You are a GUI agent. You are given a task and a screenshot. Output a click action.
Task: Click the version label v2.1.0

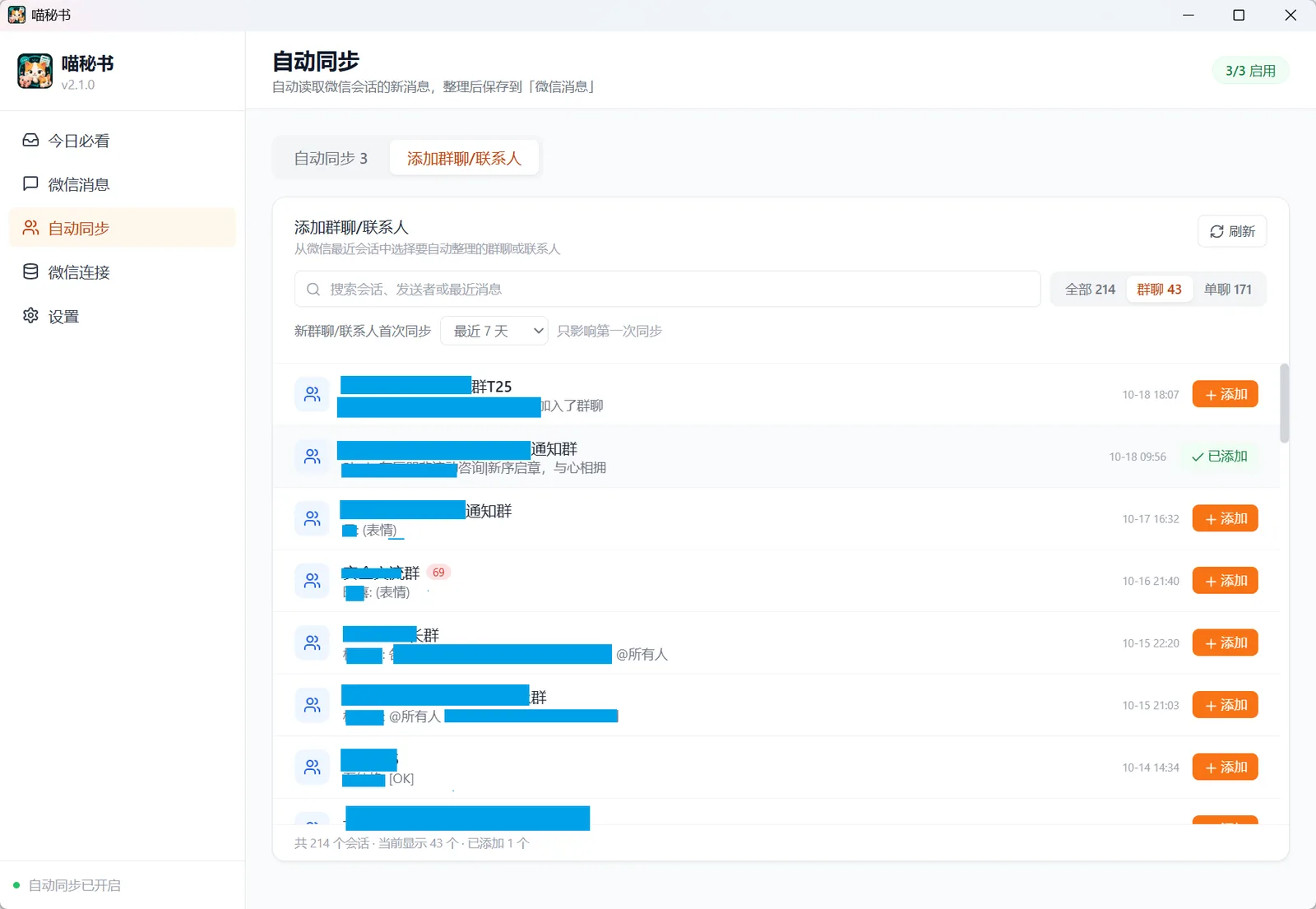[x=77, y=85]
